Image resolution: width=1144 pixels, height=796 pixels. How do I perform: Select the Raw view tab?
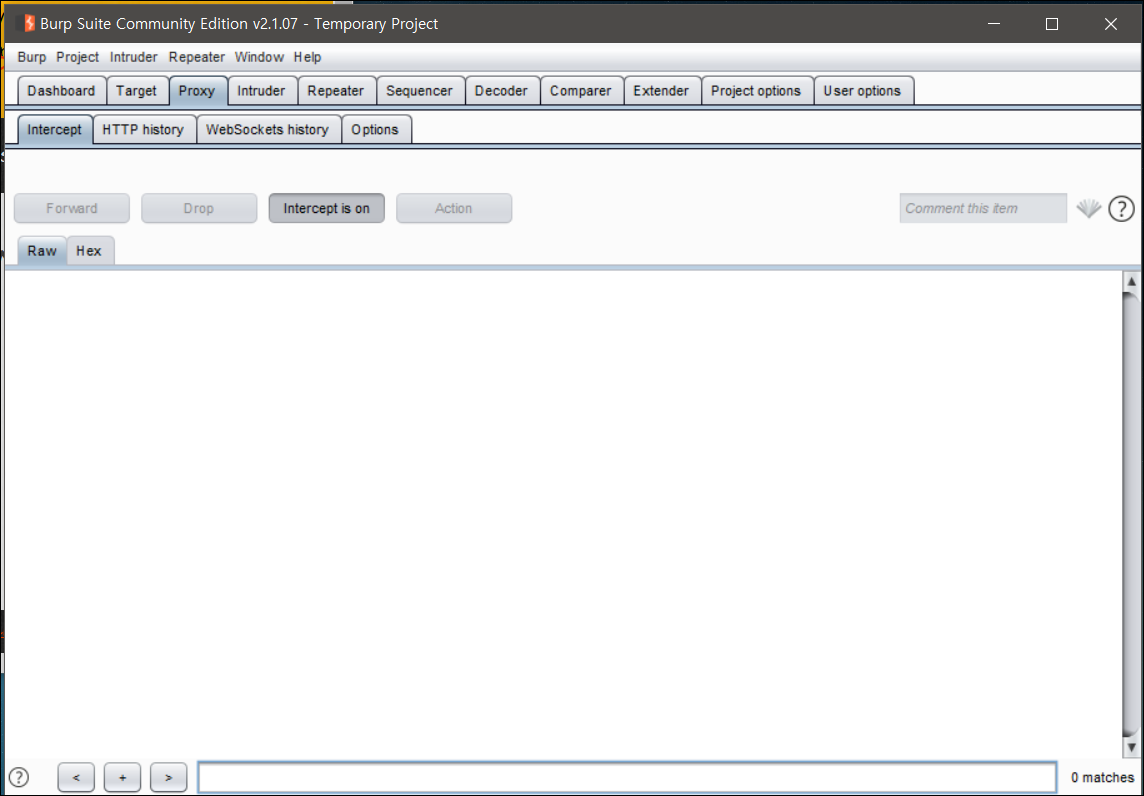pyautogui.click(x=42, y=250)
